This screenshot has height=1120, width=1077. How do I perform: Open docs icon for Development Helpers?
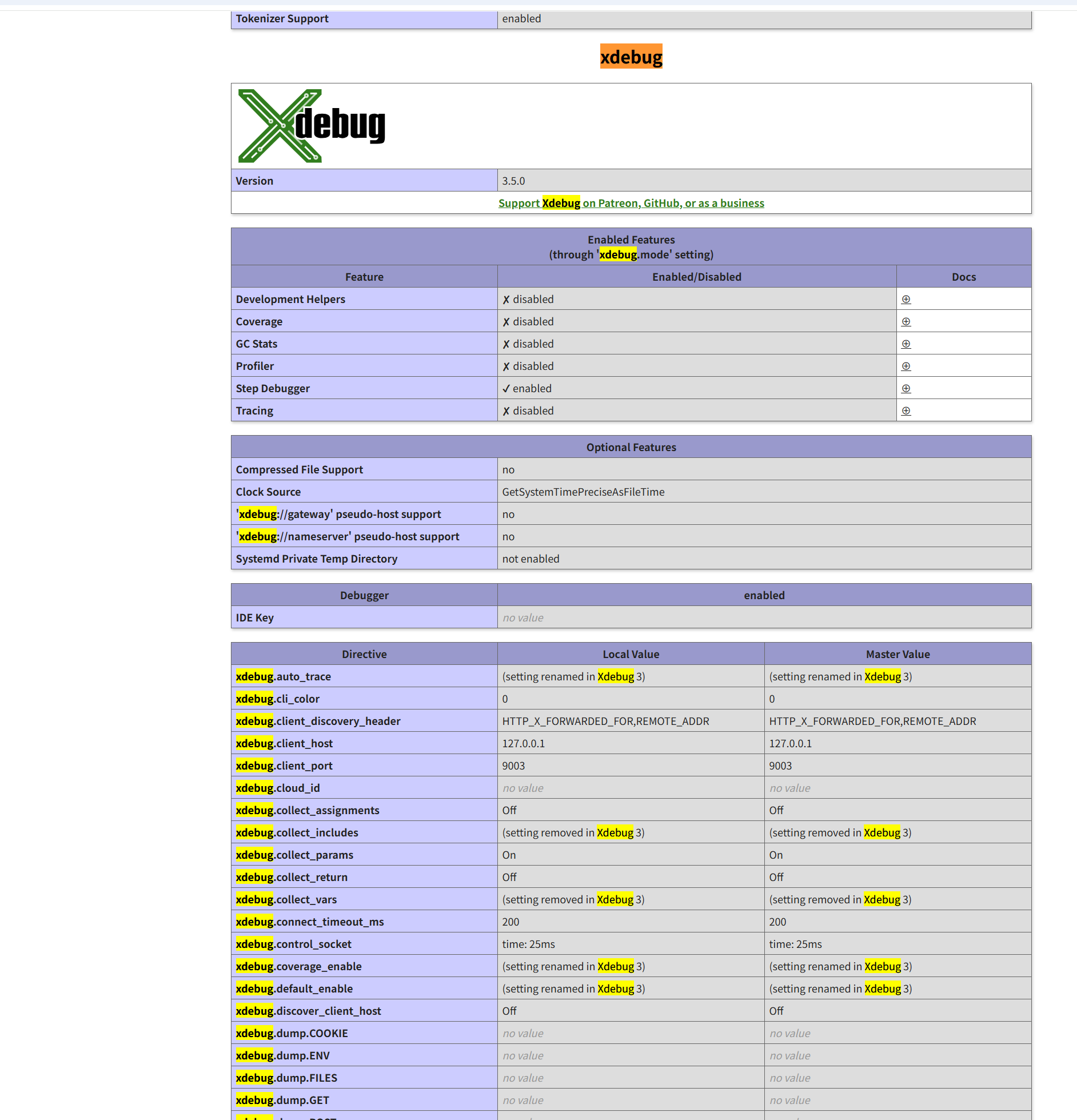click(906, 299)
